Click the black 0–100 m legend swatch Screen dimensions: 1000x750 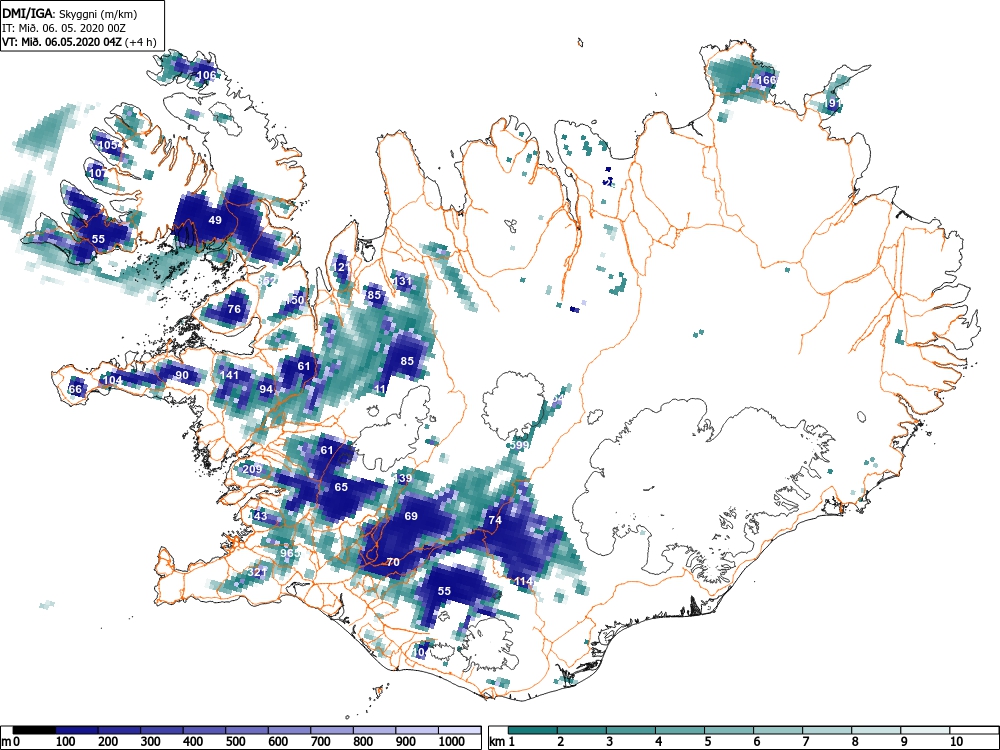coord(34,730)
